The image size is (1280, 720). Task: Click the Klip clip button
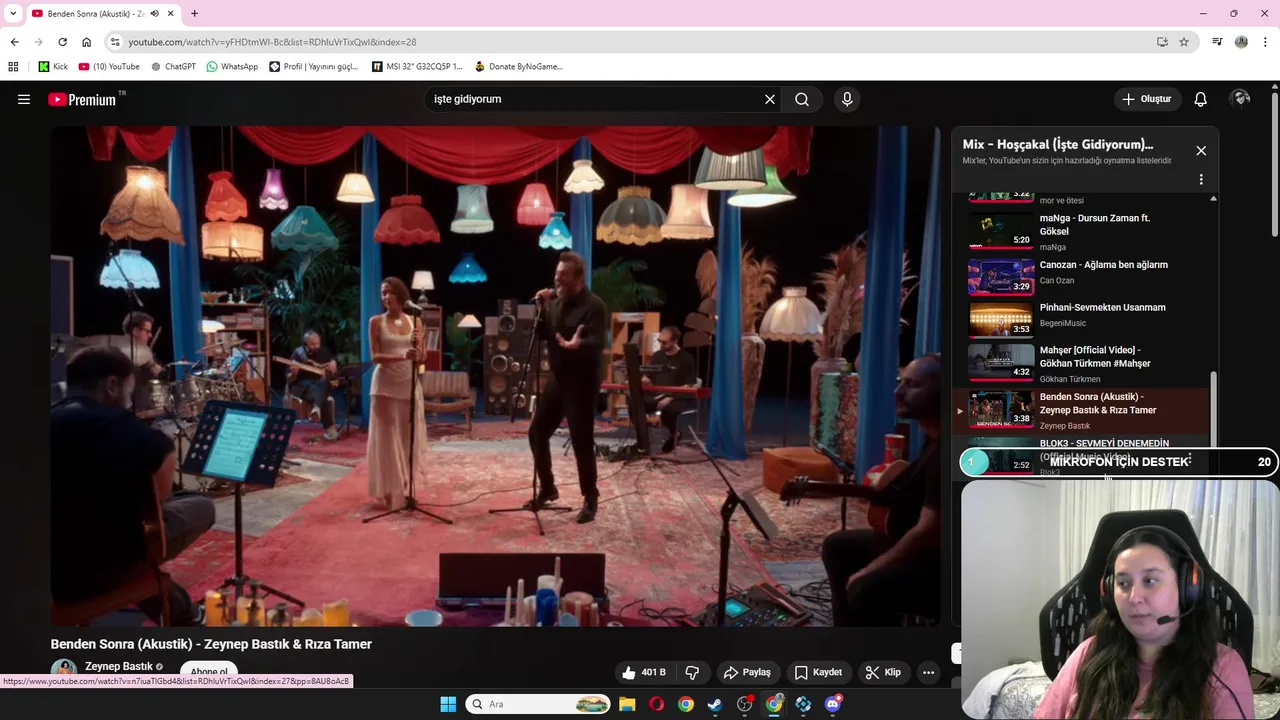click(883, 672)
